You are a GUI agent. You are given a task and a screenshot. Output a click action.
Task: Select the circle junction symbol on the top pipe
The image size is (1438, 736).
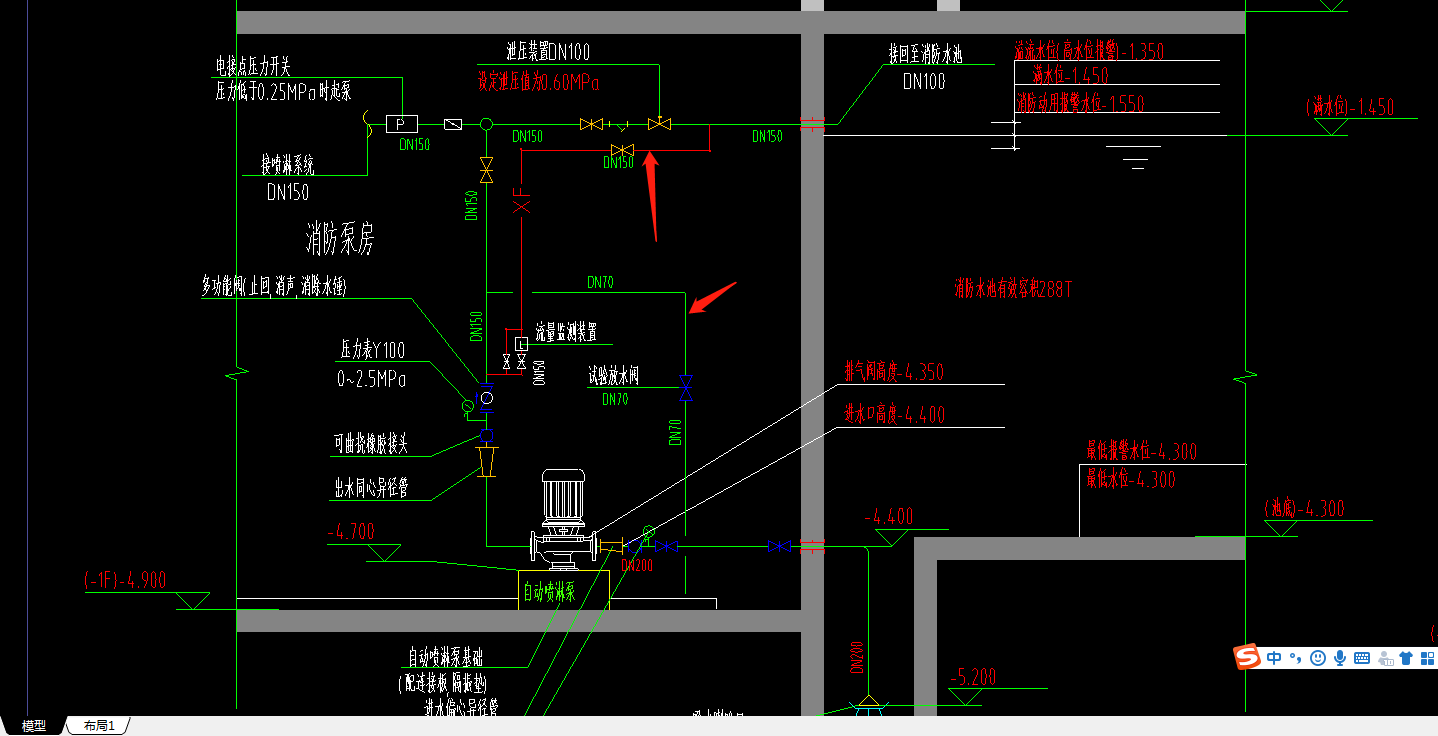tap(486, 124)
